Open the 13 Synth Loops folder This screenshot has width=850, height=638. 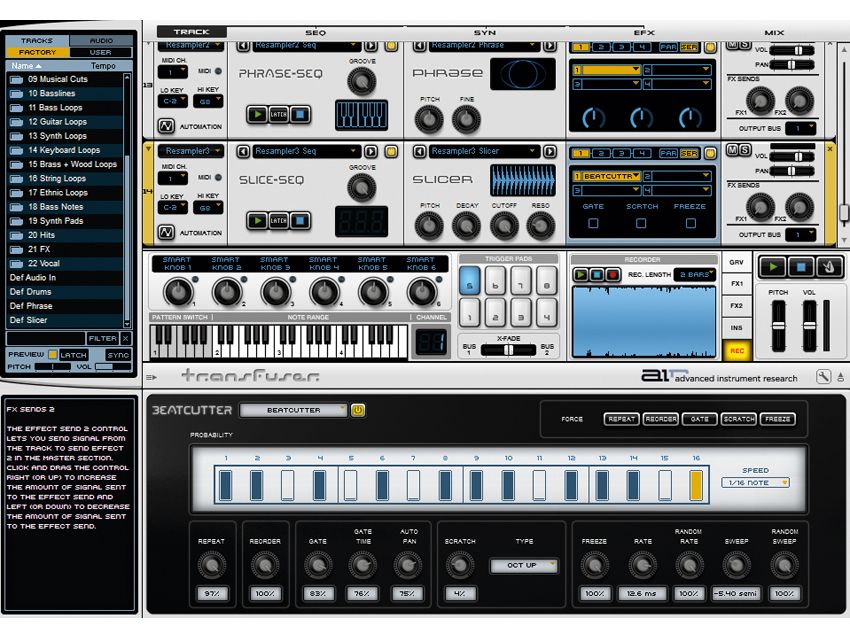tap(65, 136)
